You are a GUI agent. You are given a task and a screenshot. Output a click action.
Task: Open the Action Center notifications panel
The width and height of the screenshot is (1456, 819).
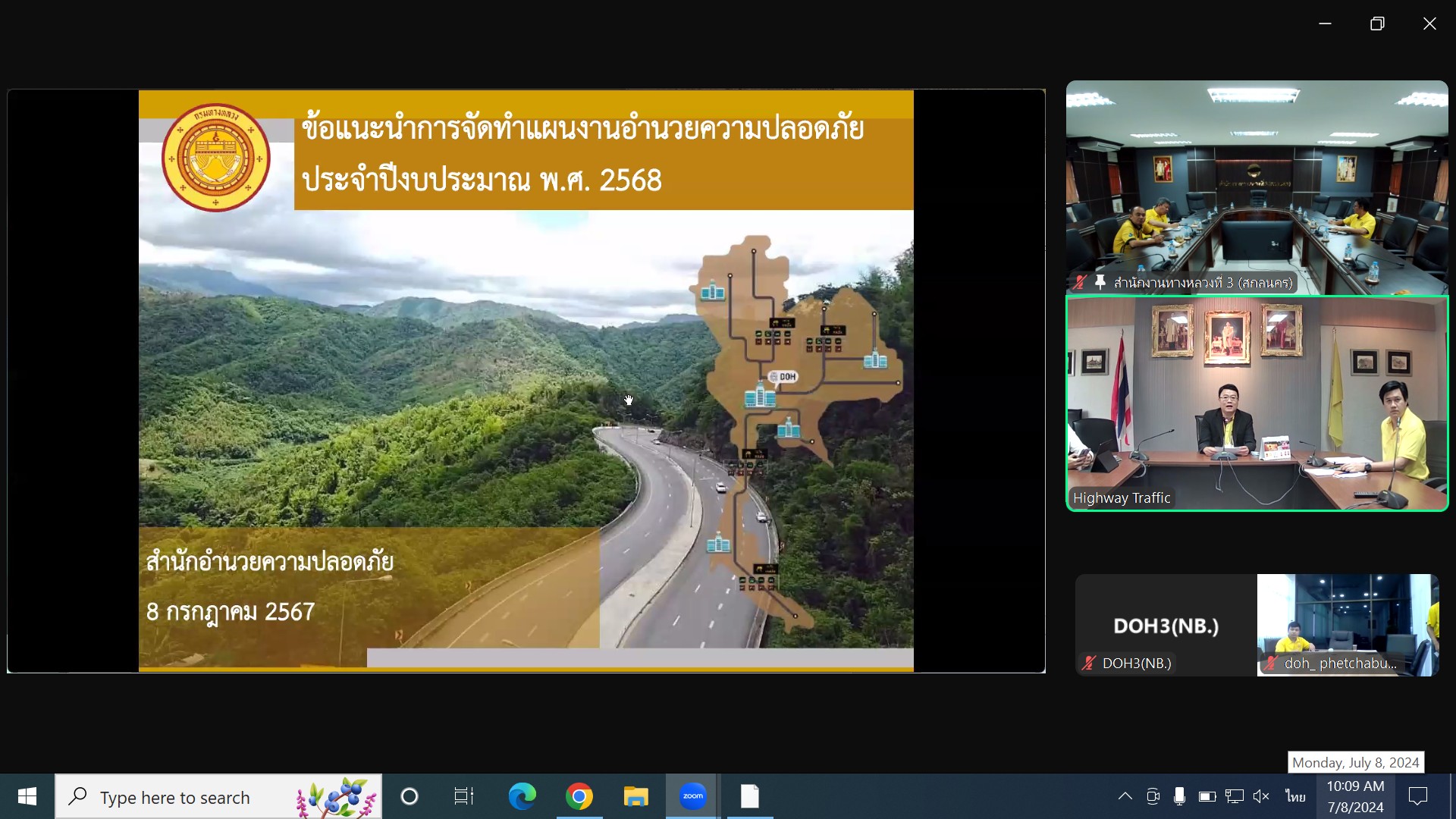click(x=1417, y=796)
